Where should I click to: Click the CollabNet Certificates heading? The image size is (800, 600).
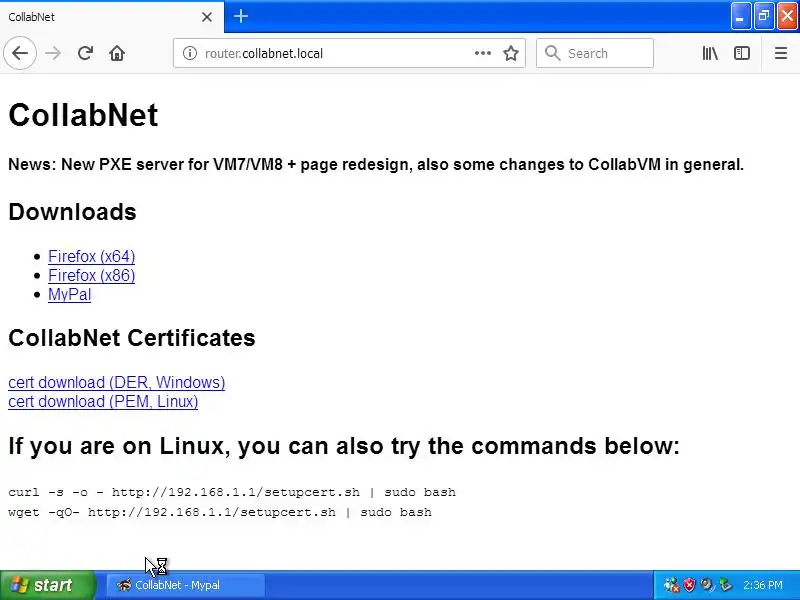(x=132, y=338)
